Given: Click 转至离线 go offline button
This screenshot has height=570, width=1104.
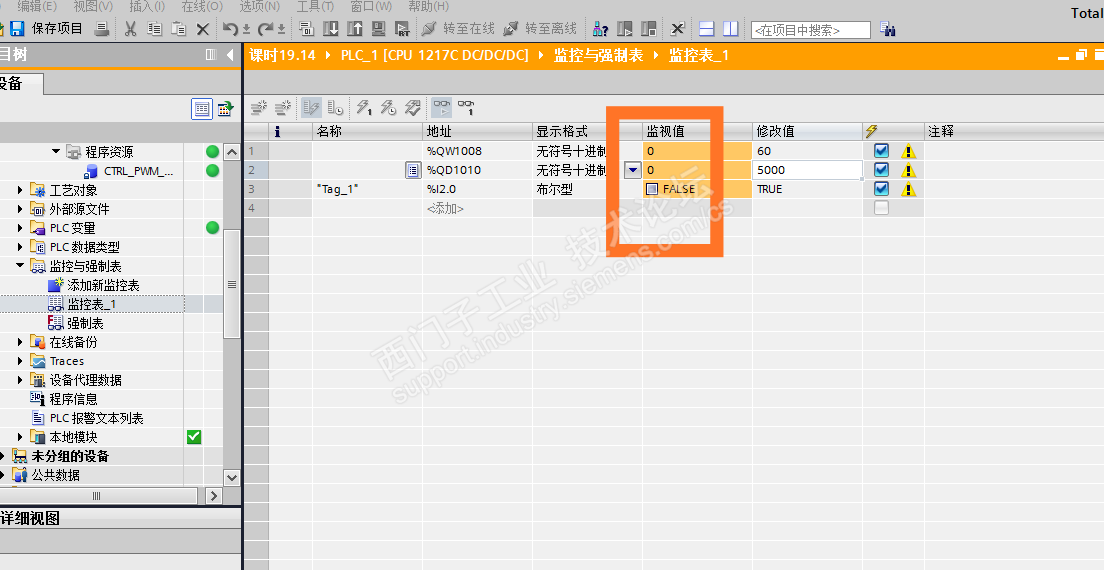Looking at the screenshot, I should tap(540, 29).
